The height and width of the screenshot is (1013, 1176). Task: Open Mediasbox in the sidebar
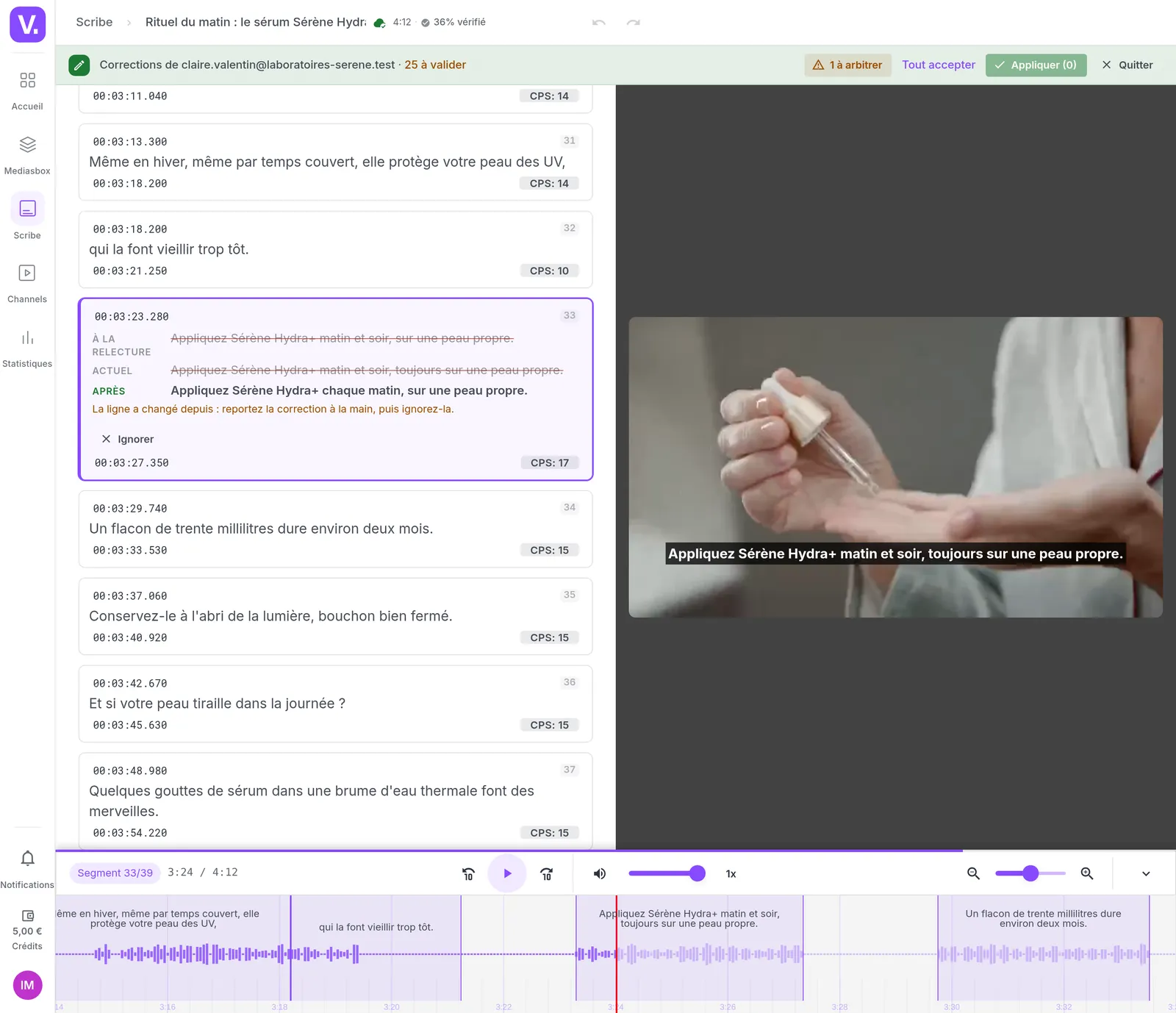pos(27,155)
